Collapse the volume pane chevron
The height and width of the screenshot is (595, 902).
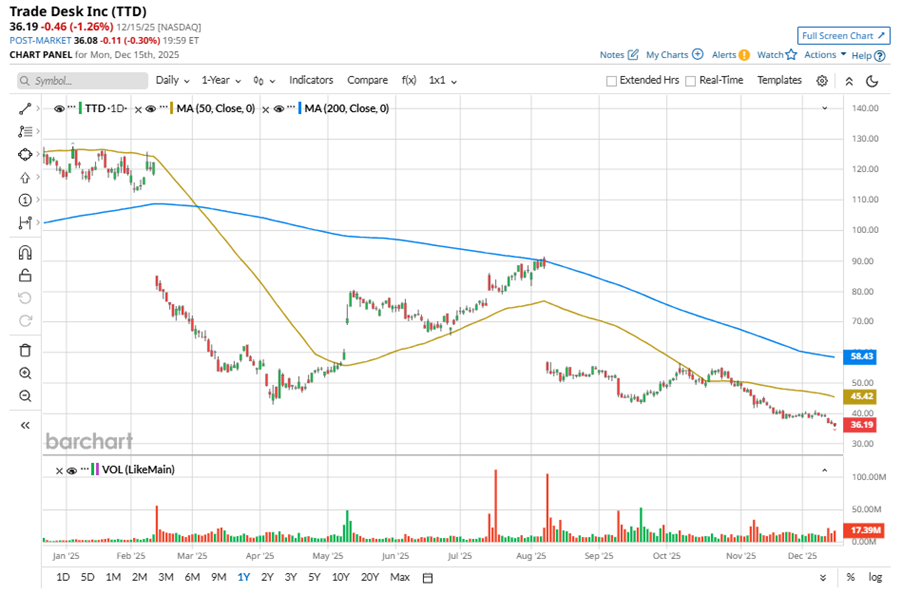pos(824,470)
